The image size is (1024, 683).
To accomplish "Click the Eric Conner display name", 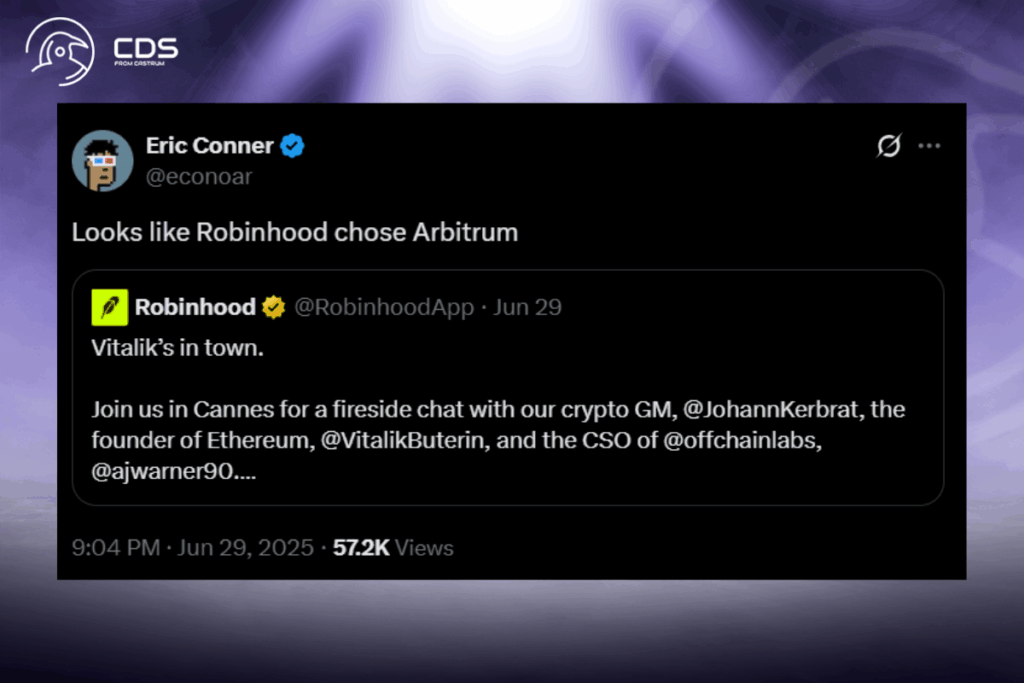I will [209, 146].
